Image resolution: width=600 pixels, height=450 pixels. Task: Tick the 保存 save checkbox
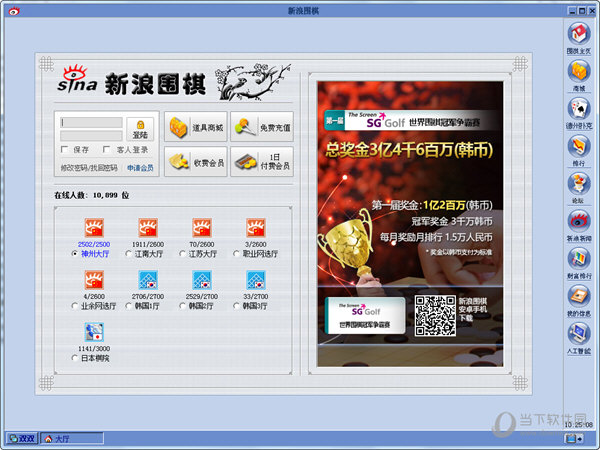[x=64, y=149]
